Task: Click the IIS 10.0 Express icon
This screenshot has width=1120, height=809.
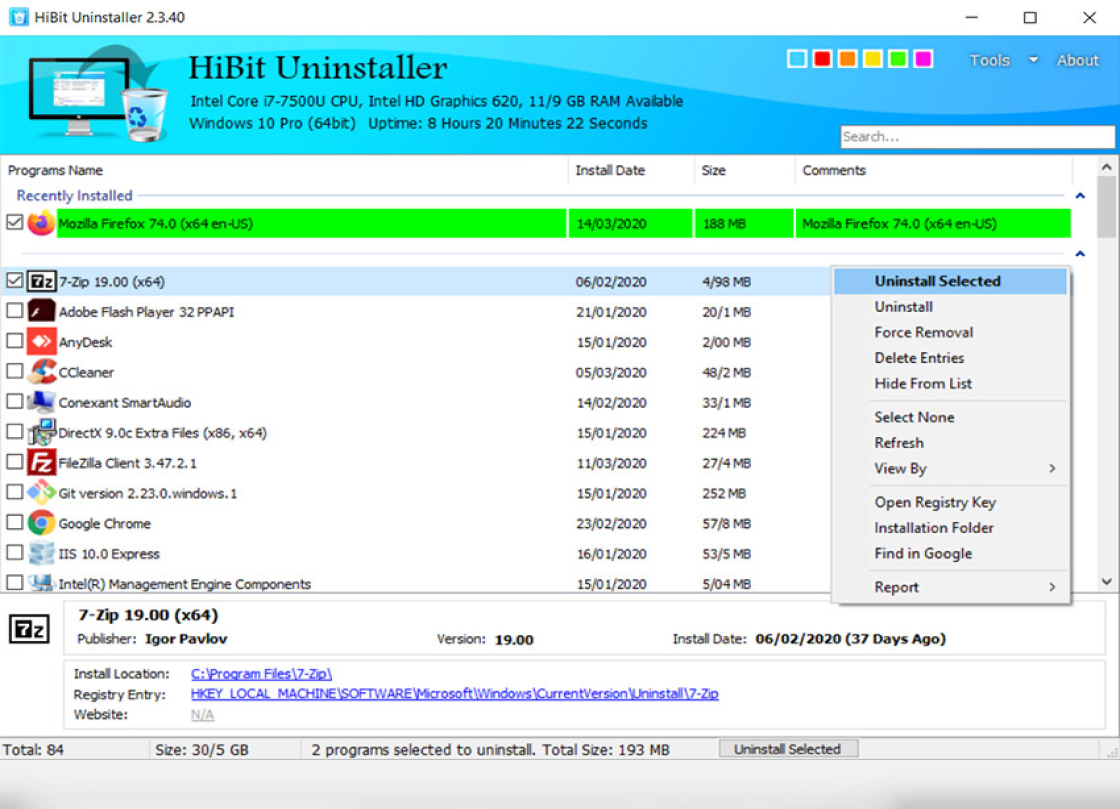Action: coord(41,553)
